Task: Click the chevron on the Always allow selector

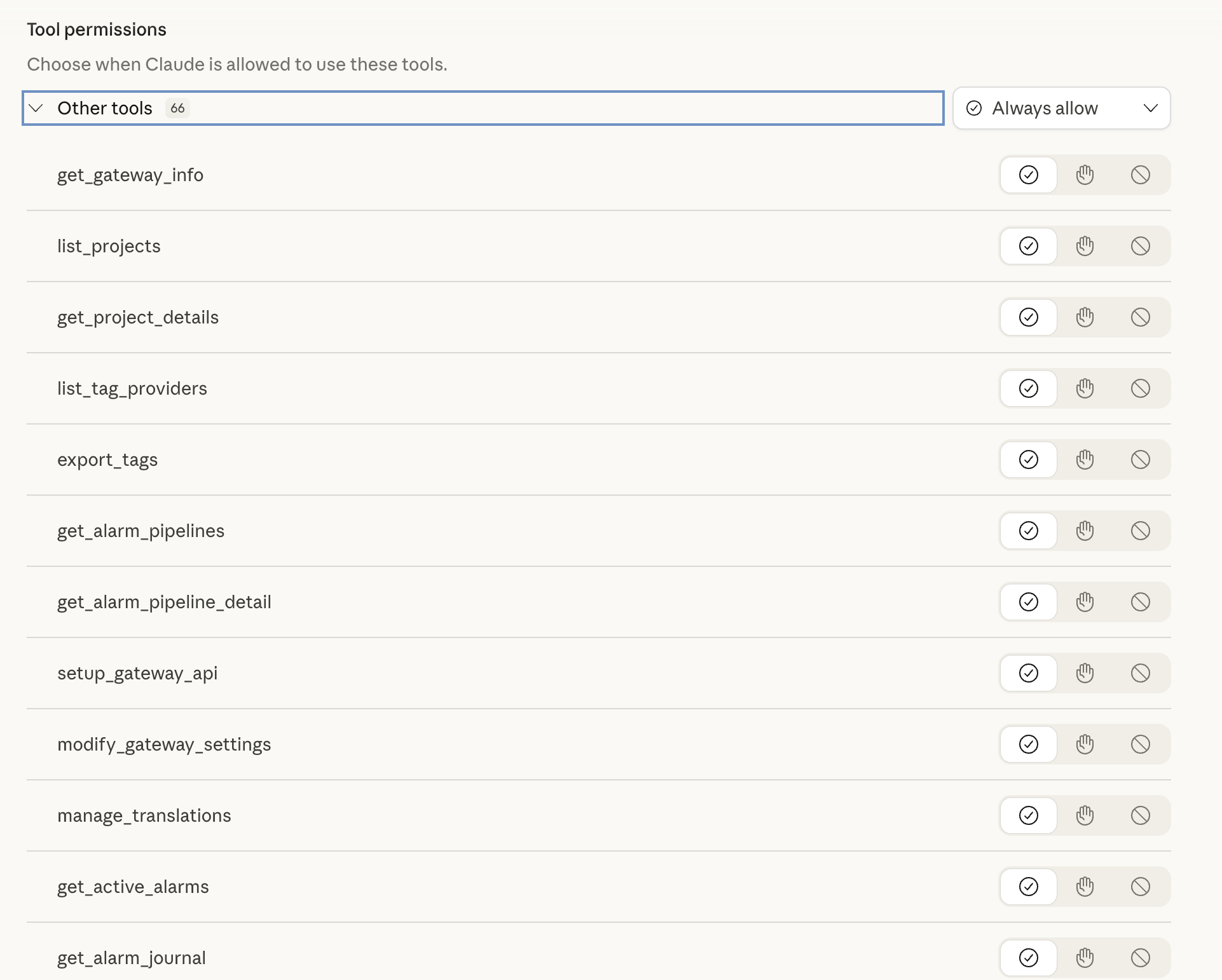Action: point(1151,108)
